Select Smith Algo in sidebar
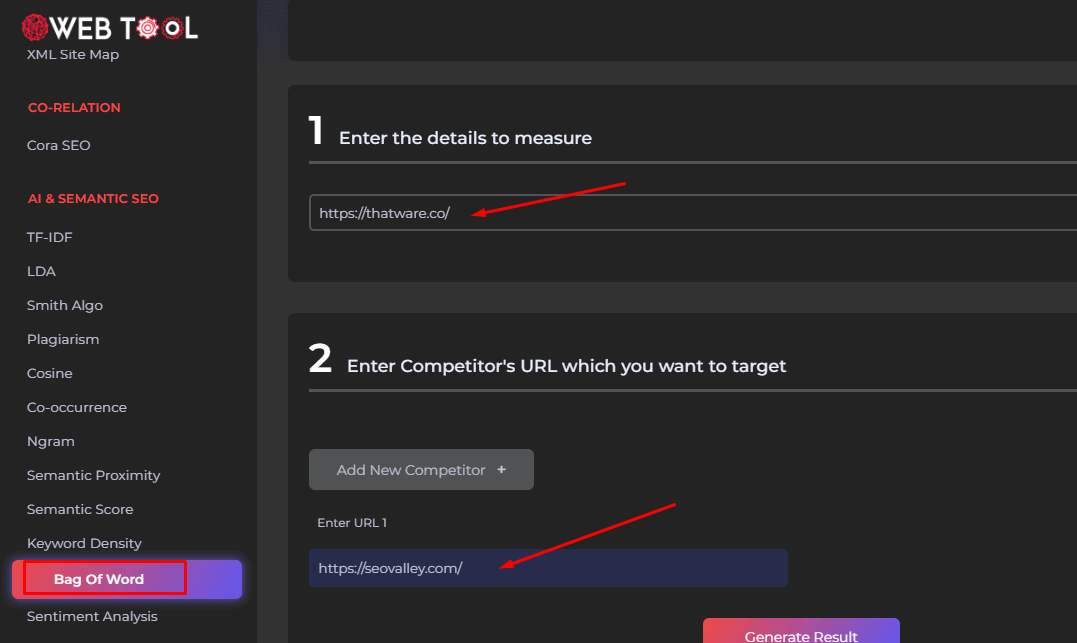This screenshot has height=643, width=1077. click(65, 305)
